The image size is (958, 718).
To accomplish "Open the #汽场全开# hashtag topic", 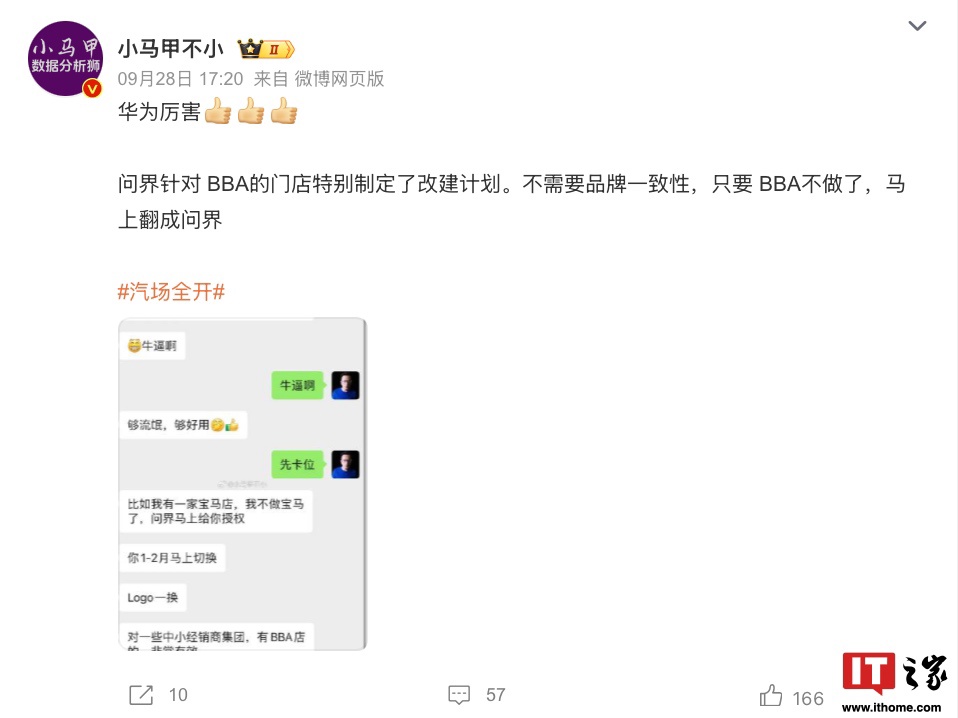I will (x=171, y=291).
